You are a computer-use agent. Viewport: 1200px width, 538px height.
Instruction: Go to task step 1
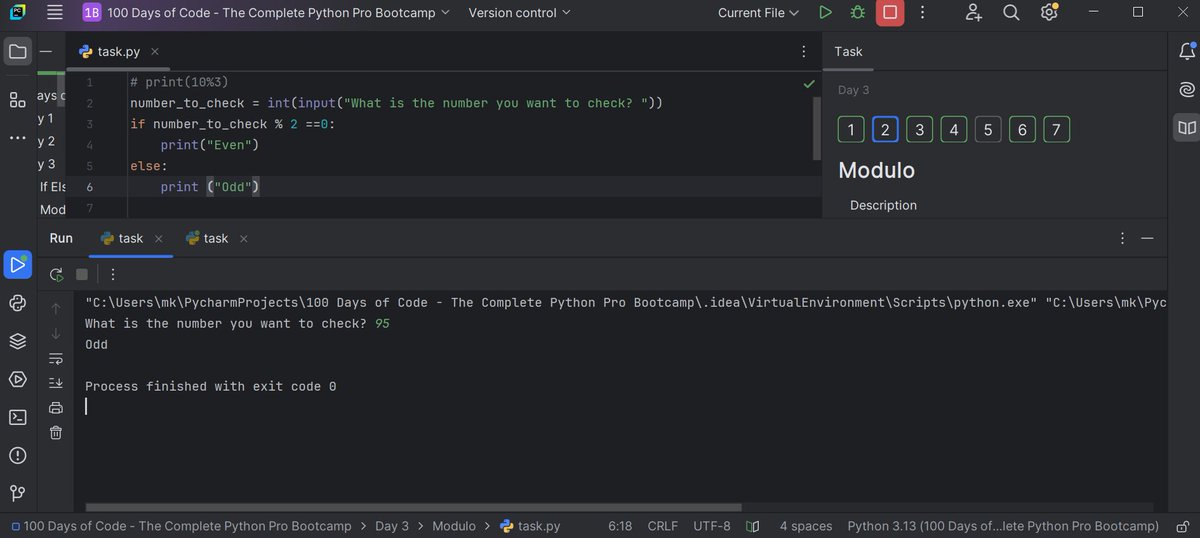(850, 129)
